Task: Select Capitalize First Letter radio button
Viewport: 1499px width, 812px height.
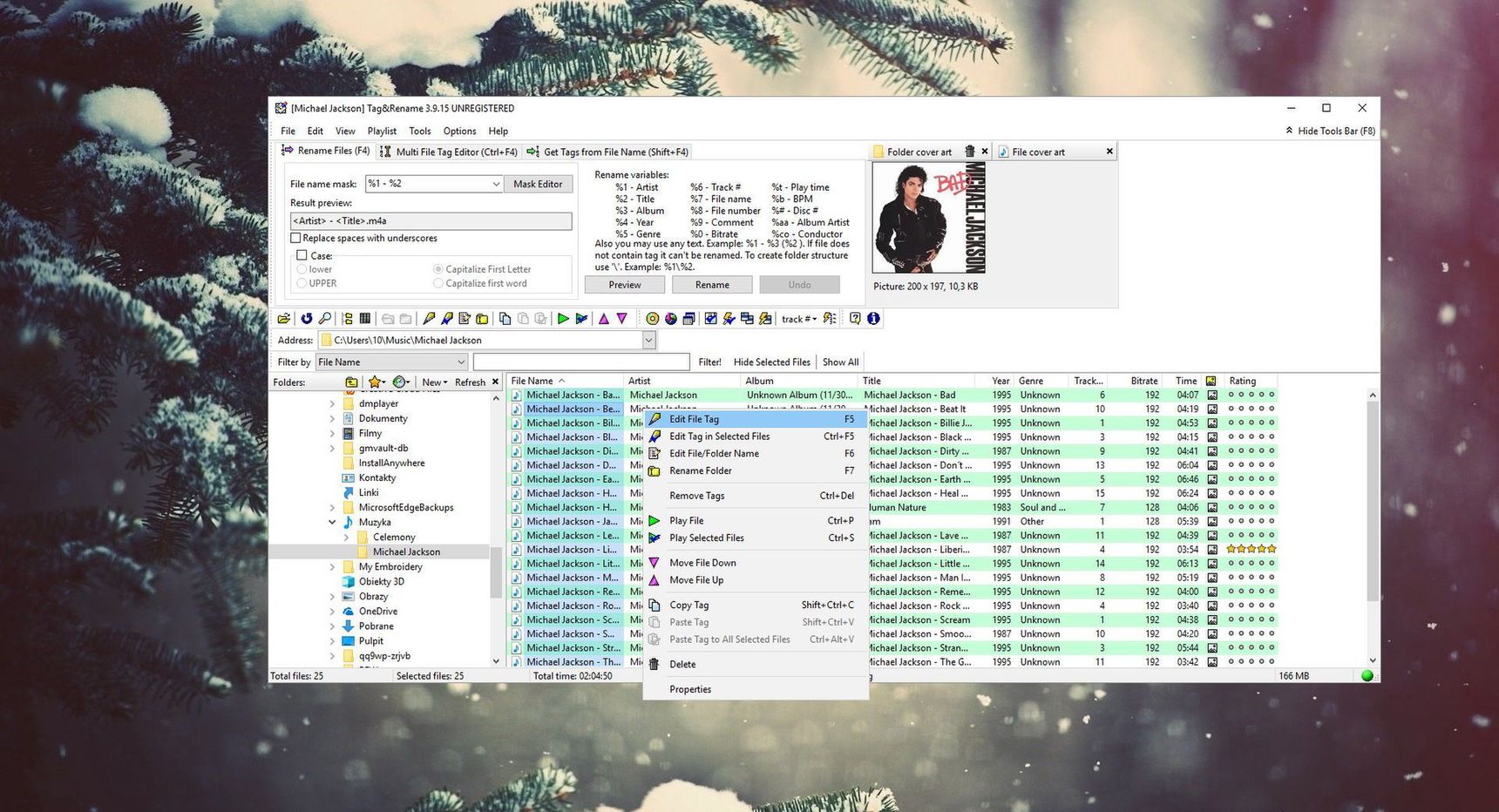Action: tap(438, 269)
